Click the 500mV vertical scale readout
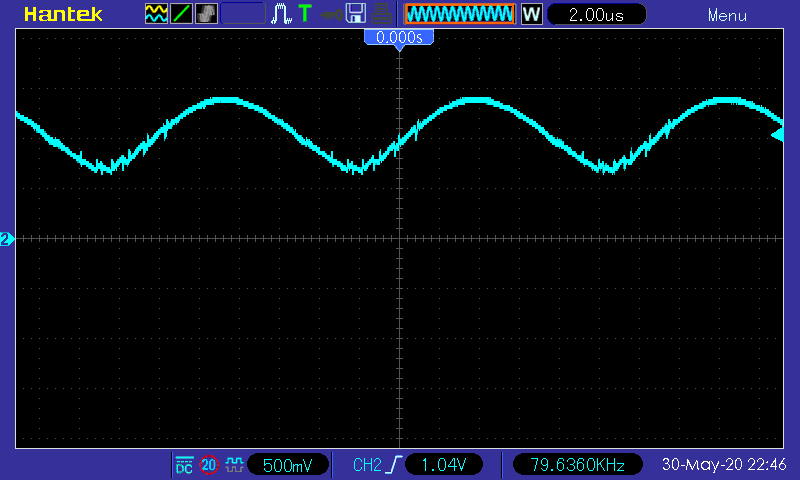Viewport: 800px width, 480px height. point(287,465)
